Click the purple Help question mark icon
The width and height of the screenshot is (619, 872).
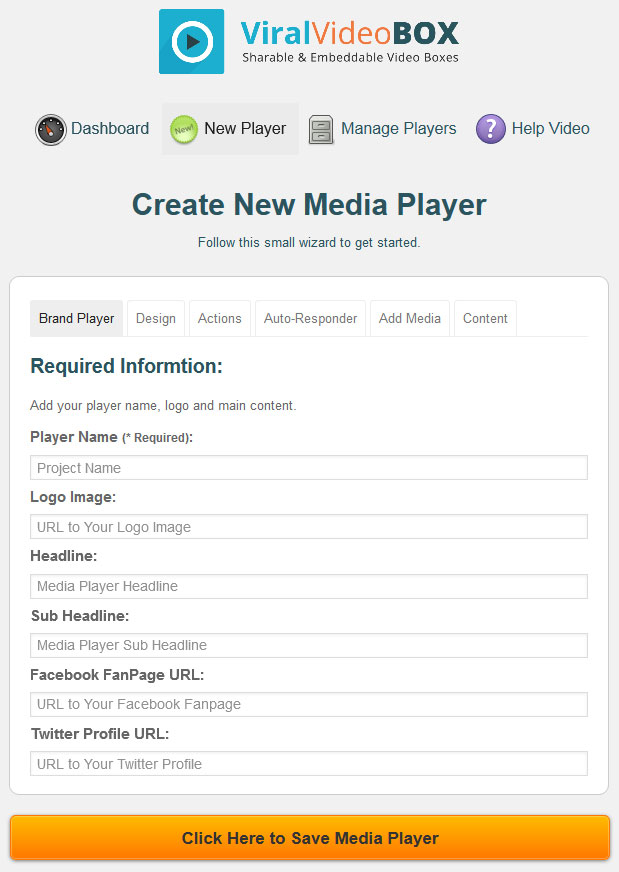491,129
